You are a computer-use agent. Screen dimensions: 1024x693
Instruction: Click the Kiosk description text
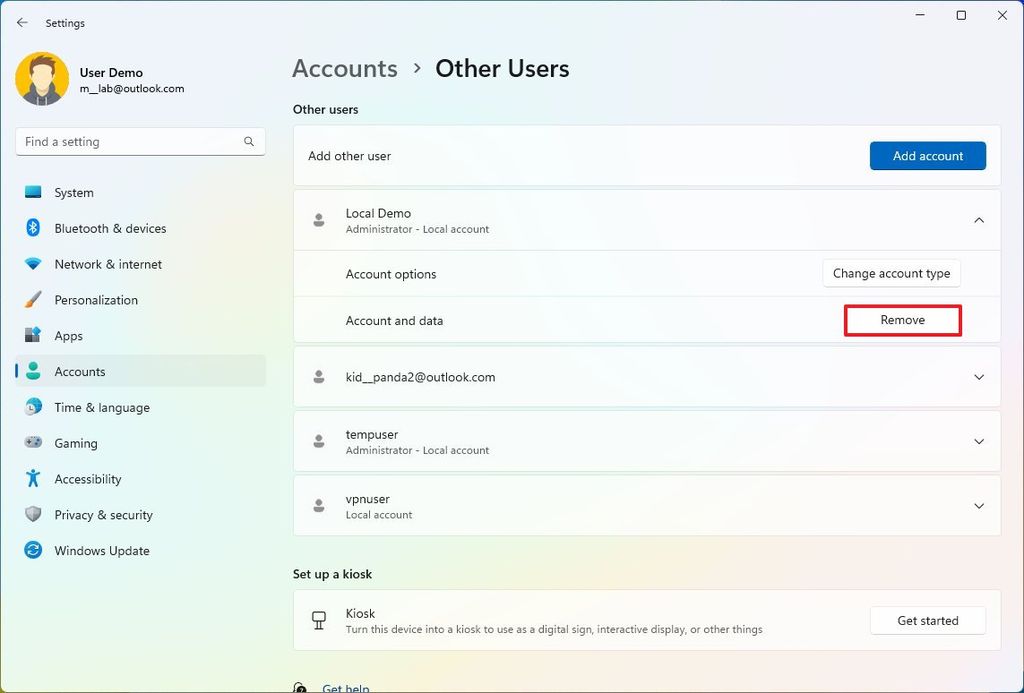click(x=554, y=630)
